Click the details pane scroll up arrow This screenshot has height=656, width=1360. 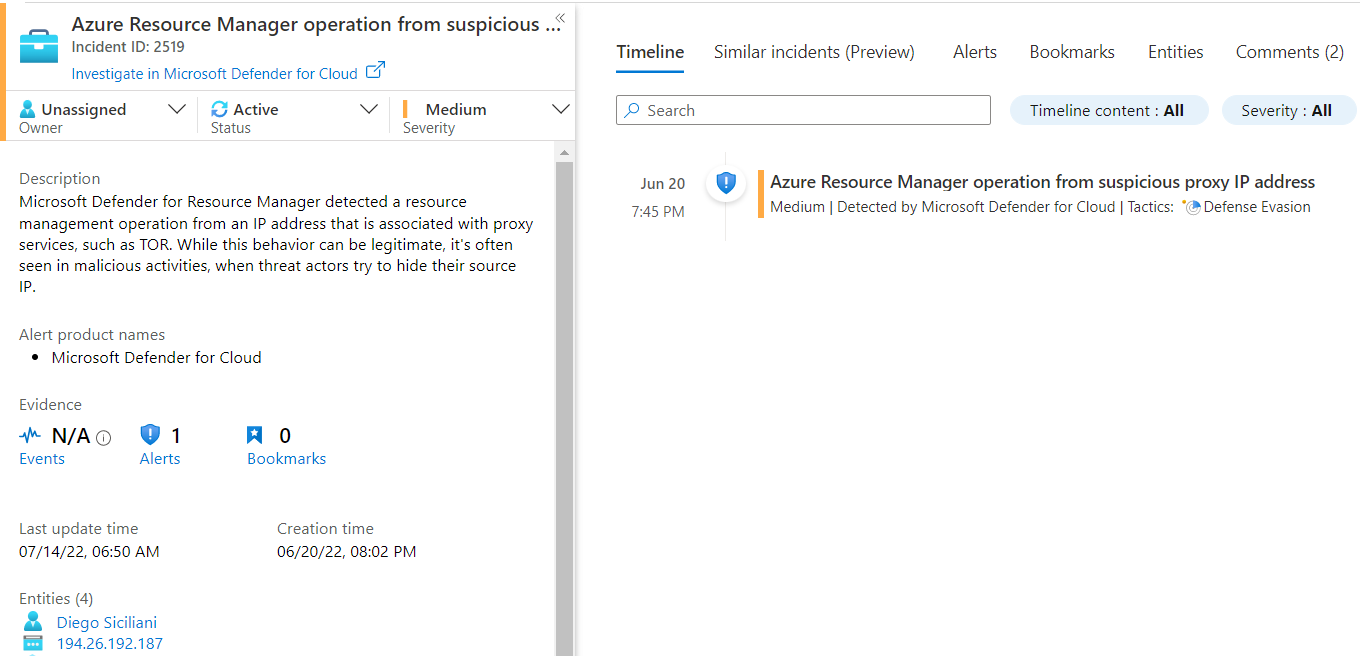click(564, 152)
